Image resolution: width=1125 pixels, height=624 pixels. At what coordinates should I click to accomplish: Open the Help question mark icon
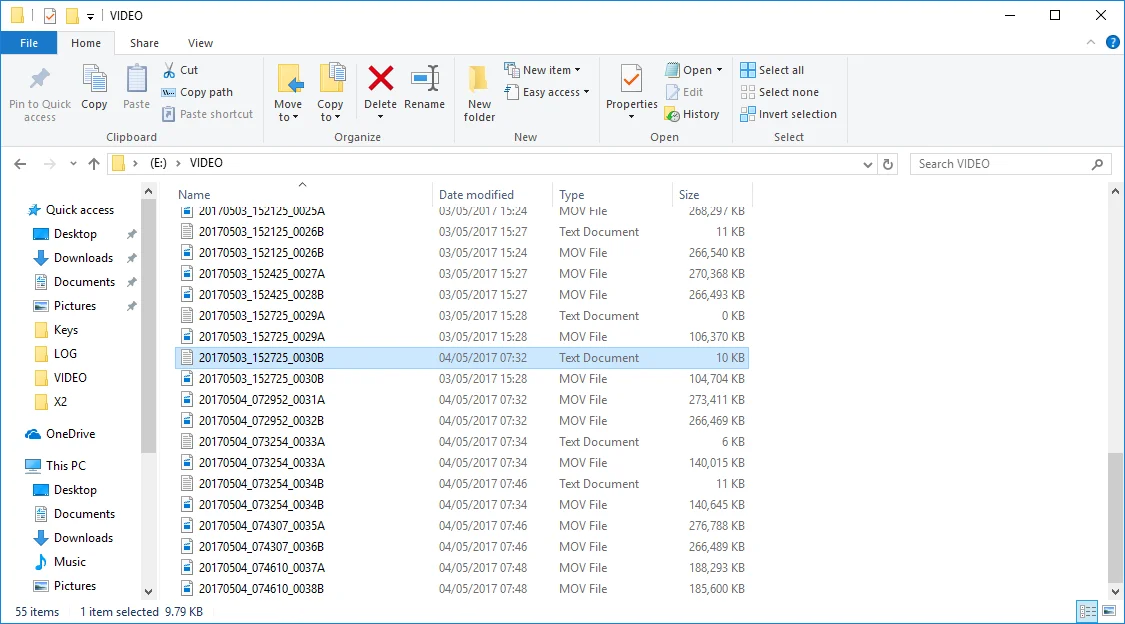click(x=1113, y=42)
